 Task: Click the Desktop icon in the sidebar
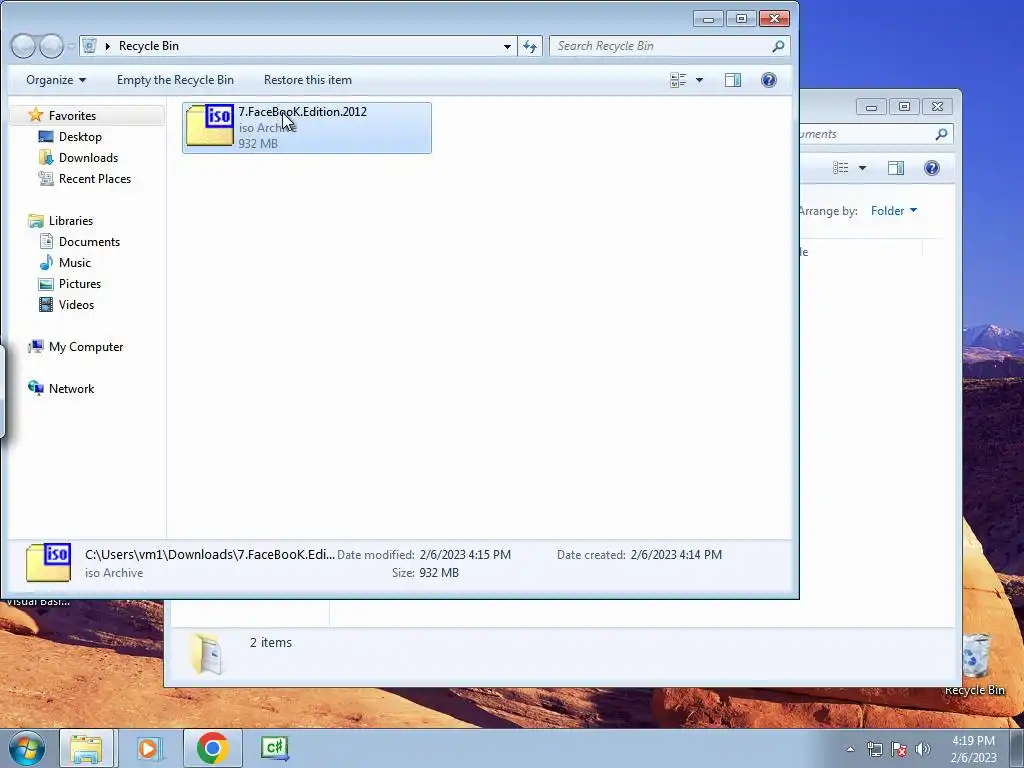[46, 136]
